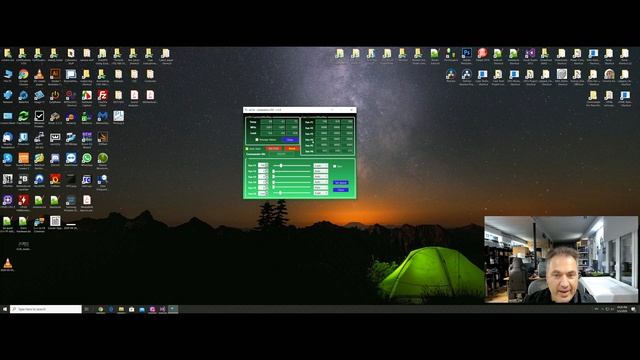Click the fourth fan row's value box
The width and height of the screenshot is (640, 360).
263,182
